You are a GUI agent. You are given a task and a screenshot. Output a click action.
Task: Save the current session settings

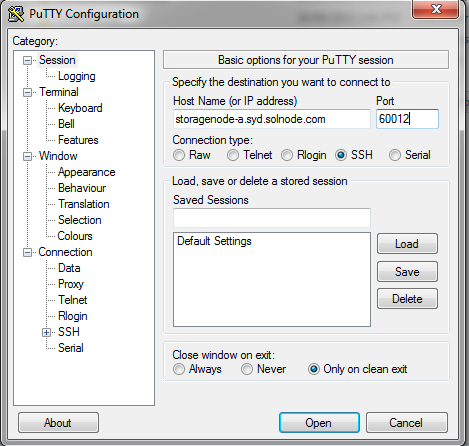pyautogui.click(x=407, y=272)
